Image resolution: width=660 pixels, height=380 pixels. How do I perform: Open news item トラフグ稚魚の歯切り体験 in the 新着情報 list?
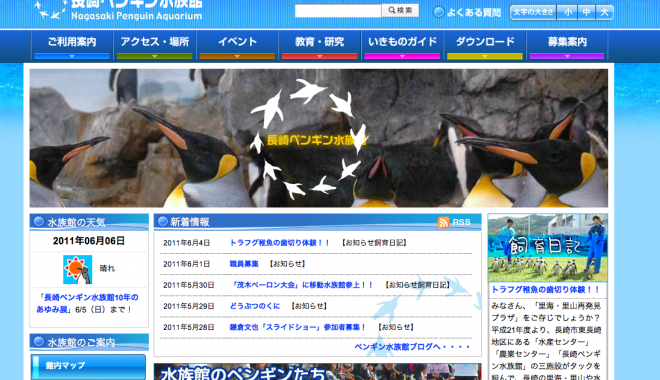click(280, 243)
